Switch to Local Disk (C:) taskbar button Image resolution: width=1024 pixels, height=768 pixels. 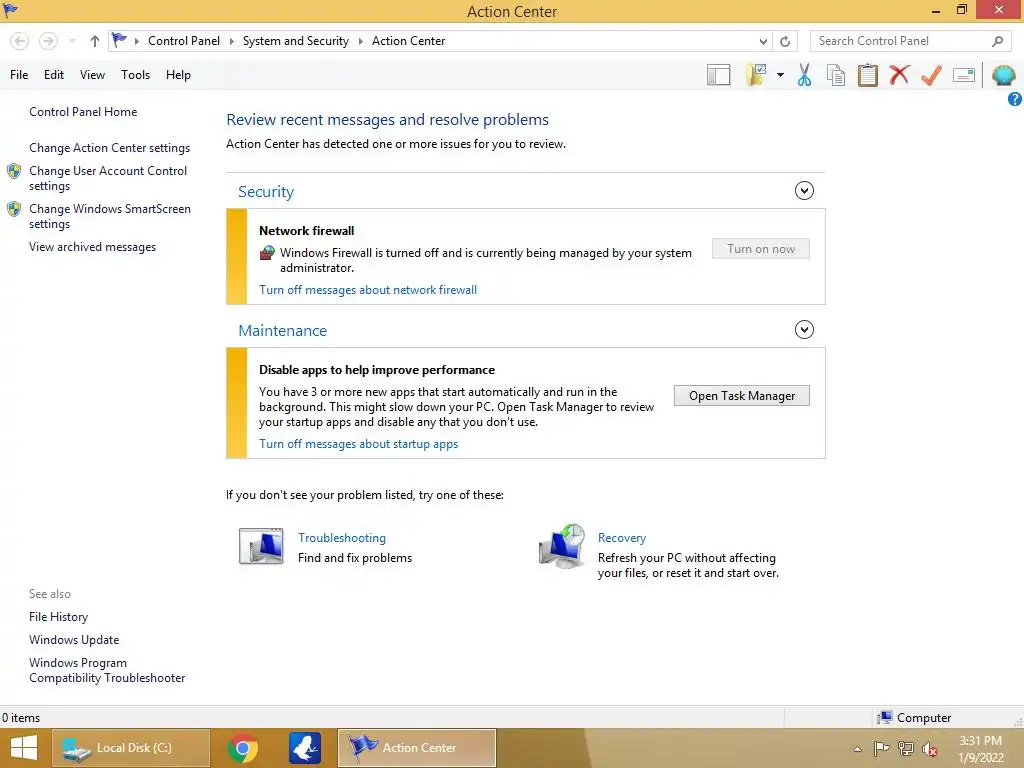(x=131, y=748)
